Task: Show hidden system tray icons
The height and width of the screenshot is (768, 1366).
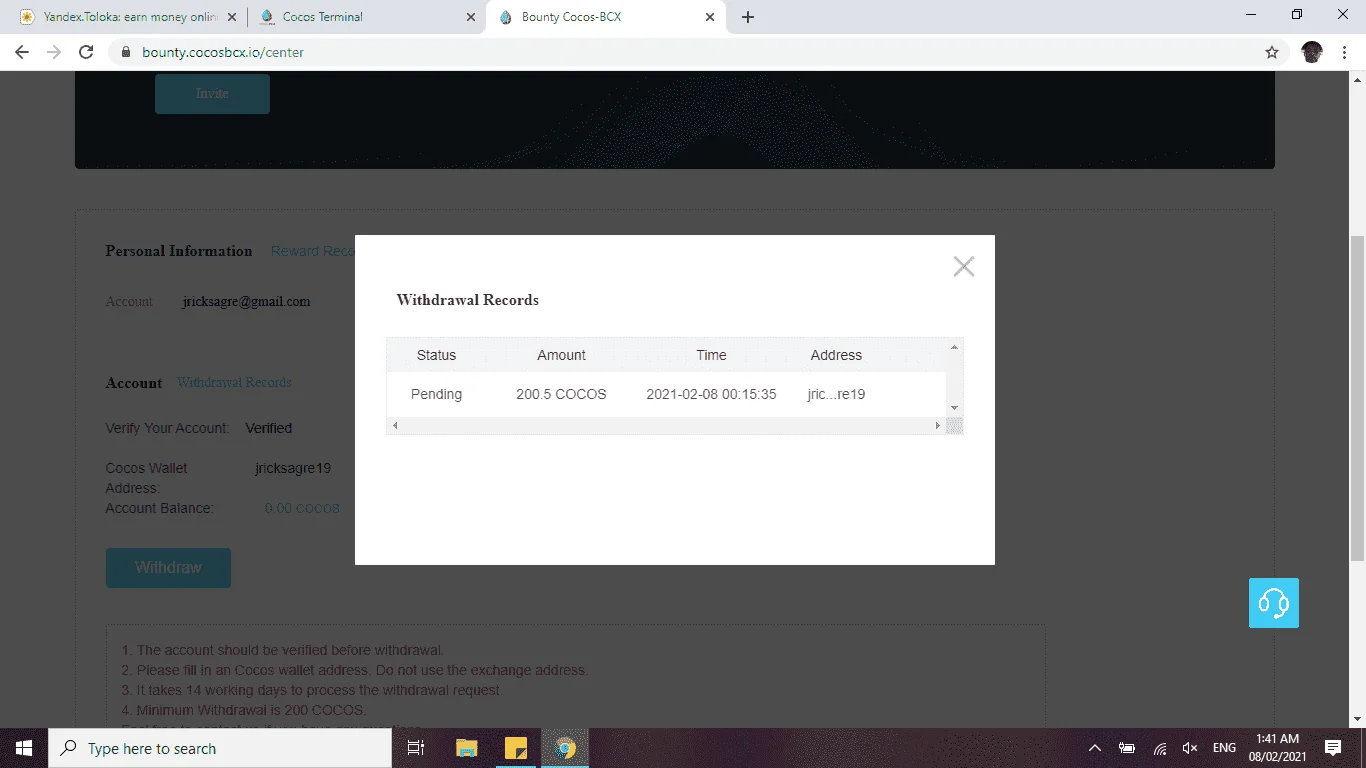Action: (x=1095, y=748)
